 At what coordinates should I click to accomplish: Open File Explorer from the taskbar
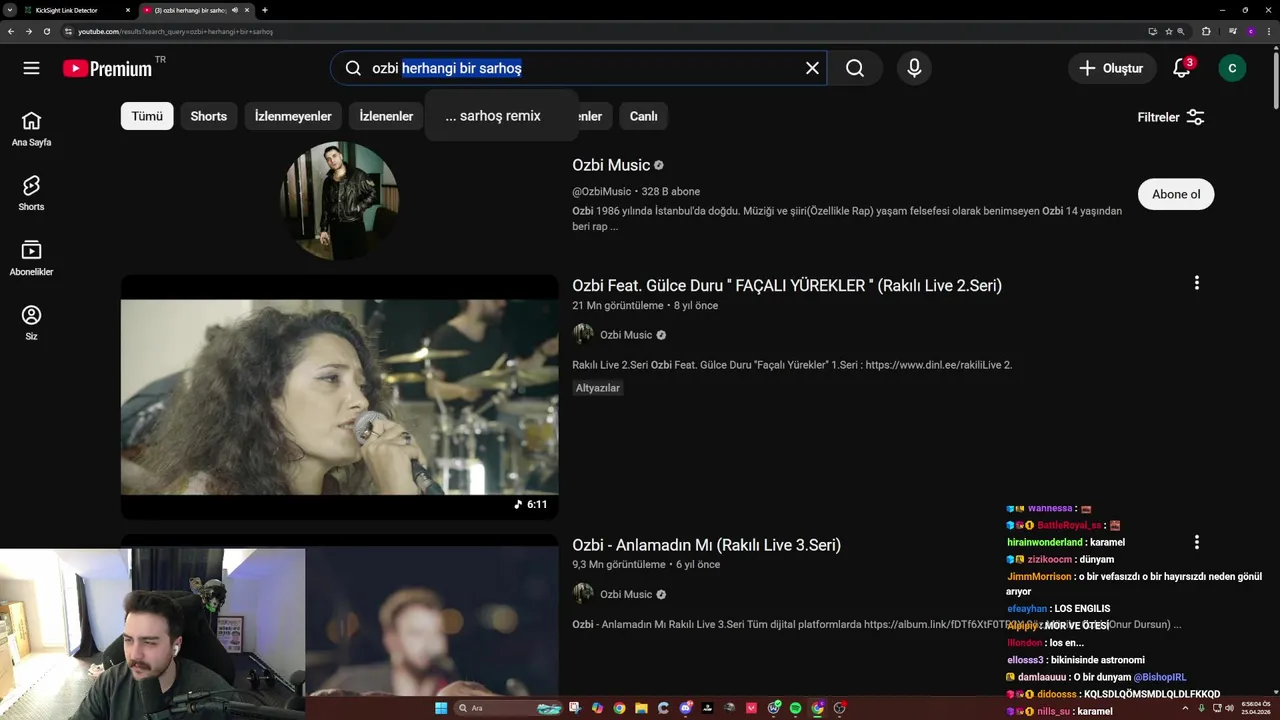641,708
